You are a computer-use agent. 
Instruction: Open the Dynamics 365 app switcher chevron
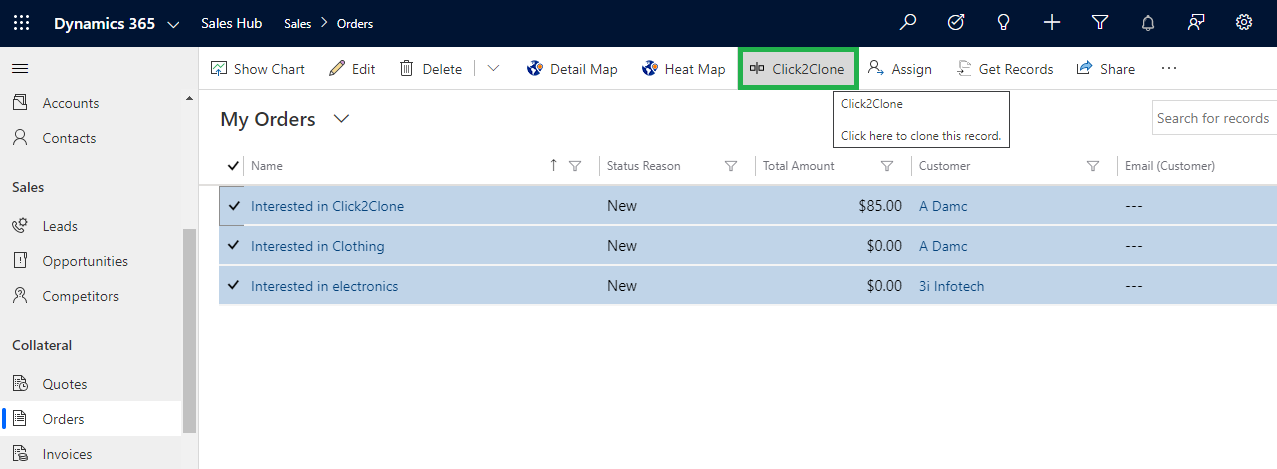174,24
